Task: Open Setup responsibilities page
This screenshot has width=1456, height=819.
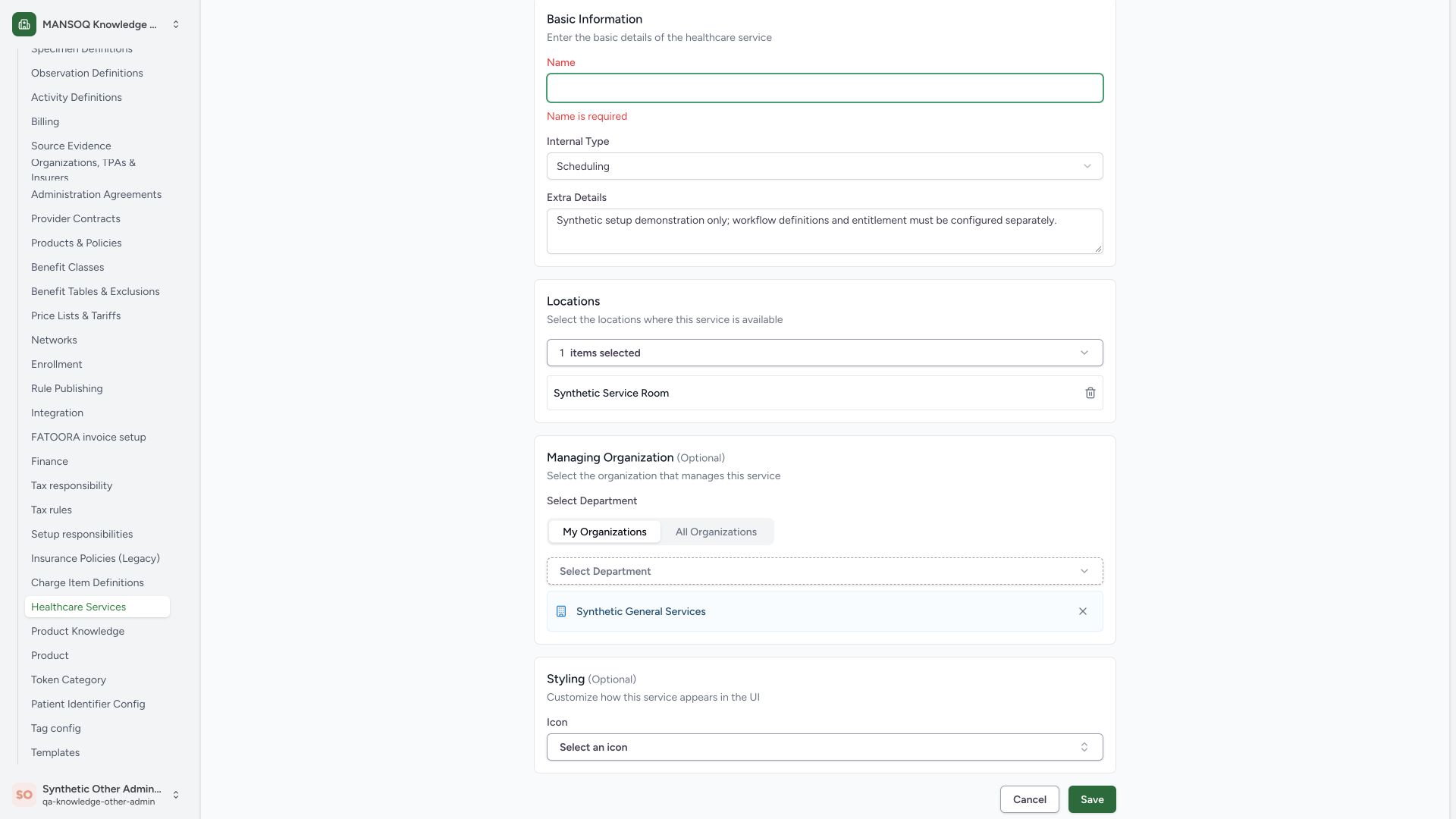Action: [x=97, y=534]
